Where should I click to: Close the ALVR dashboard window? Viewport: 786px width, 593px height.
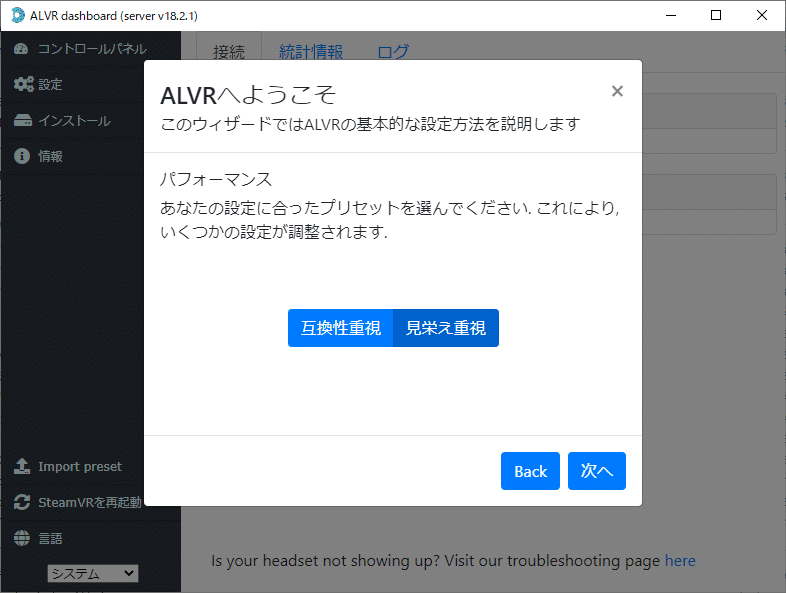pyautogui.click(x=762, y=16)
